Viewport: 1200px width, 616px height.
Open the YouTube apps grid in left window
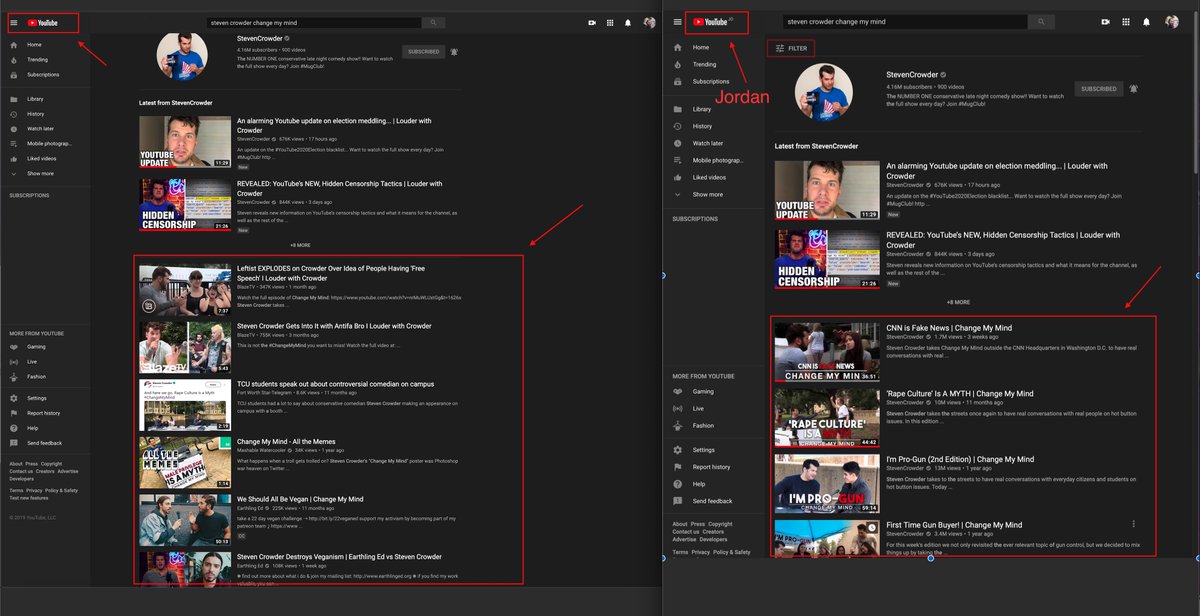pos(610,22)
